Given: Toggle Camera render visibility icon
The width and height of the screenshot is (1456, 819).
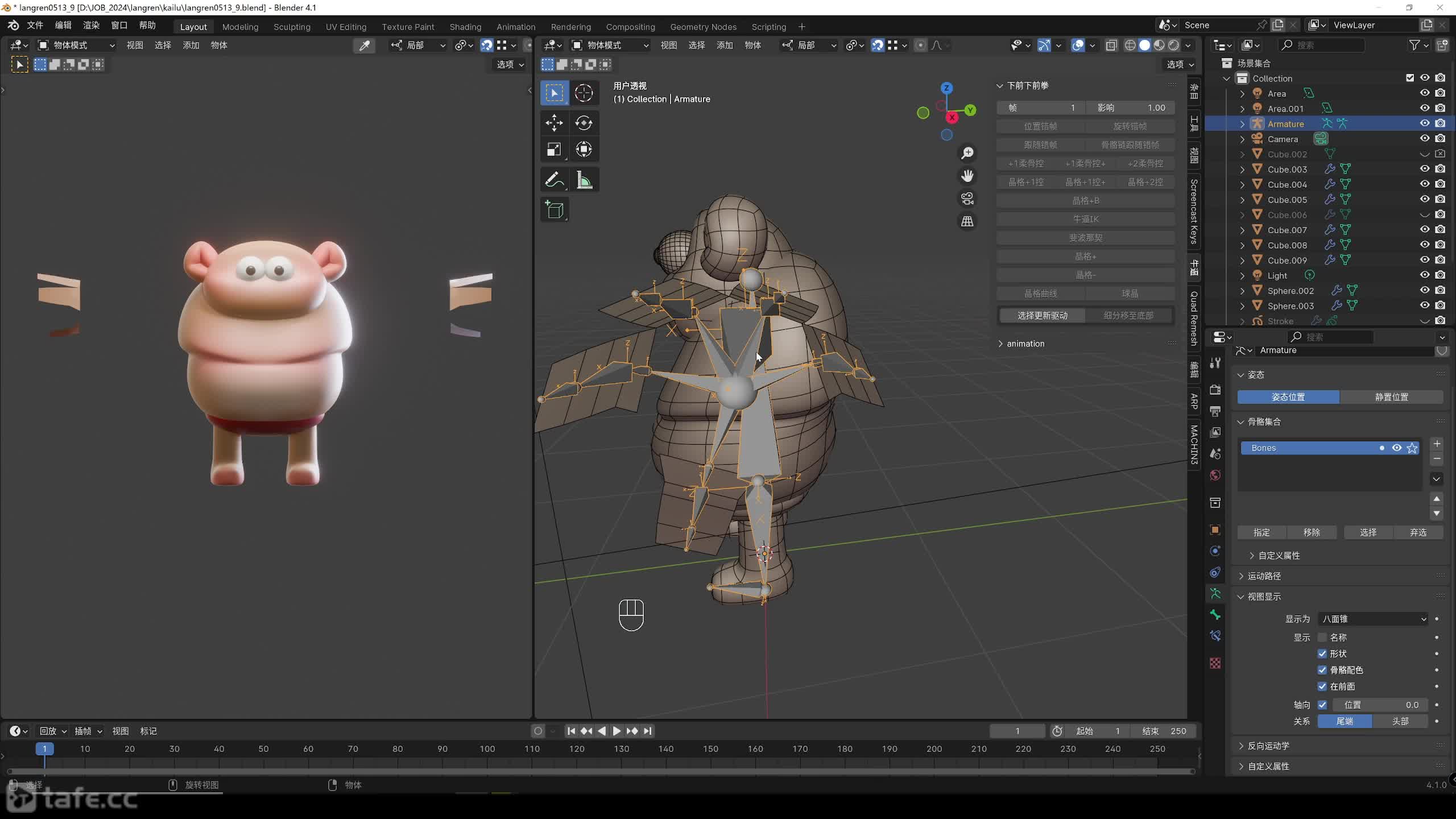Looking at the screenshot, I should [1440, 139].
